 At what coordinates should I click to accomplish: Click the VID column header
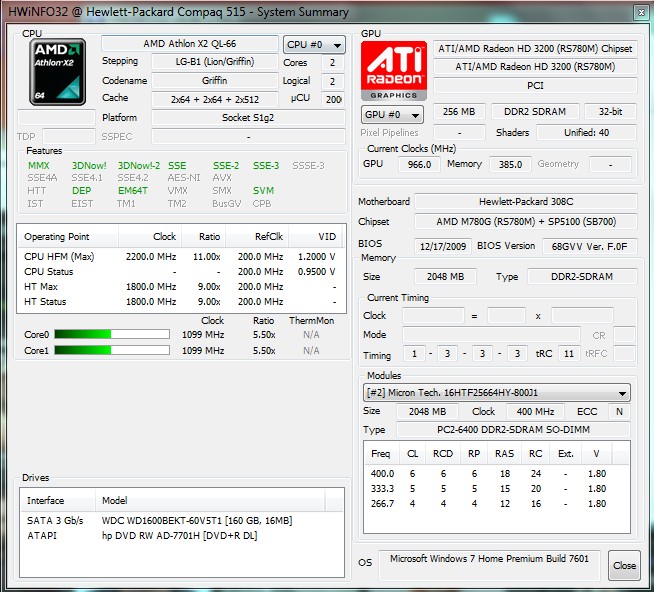pyautogui.click(x=315, y=237)
